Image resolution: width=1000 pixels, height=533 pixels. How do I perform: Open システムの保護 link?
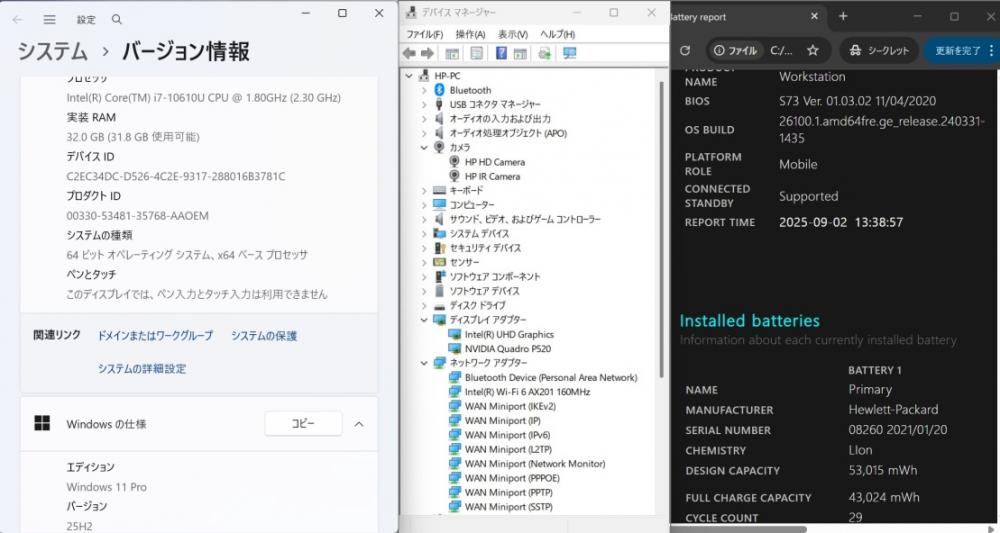[x=263, y=335]
